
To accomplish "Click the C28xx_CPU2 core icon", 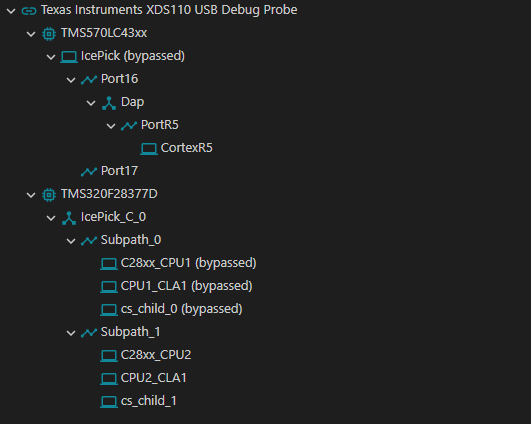I will tap(109, 356).
